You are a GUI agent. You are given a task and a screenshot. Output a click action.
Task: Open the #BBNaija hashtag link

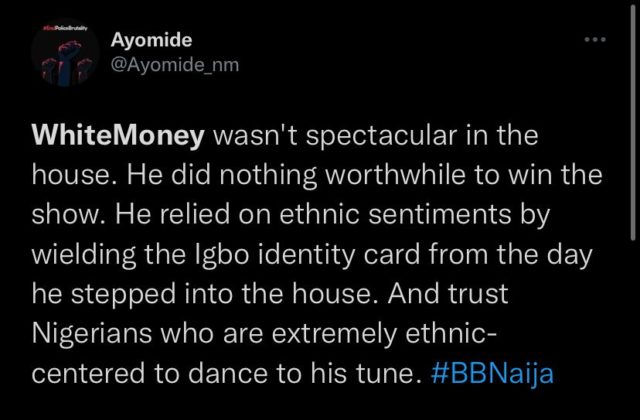(x=492, y=373)
